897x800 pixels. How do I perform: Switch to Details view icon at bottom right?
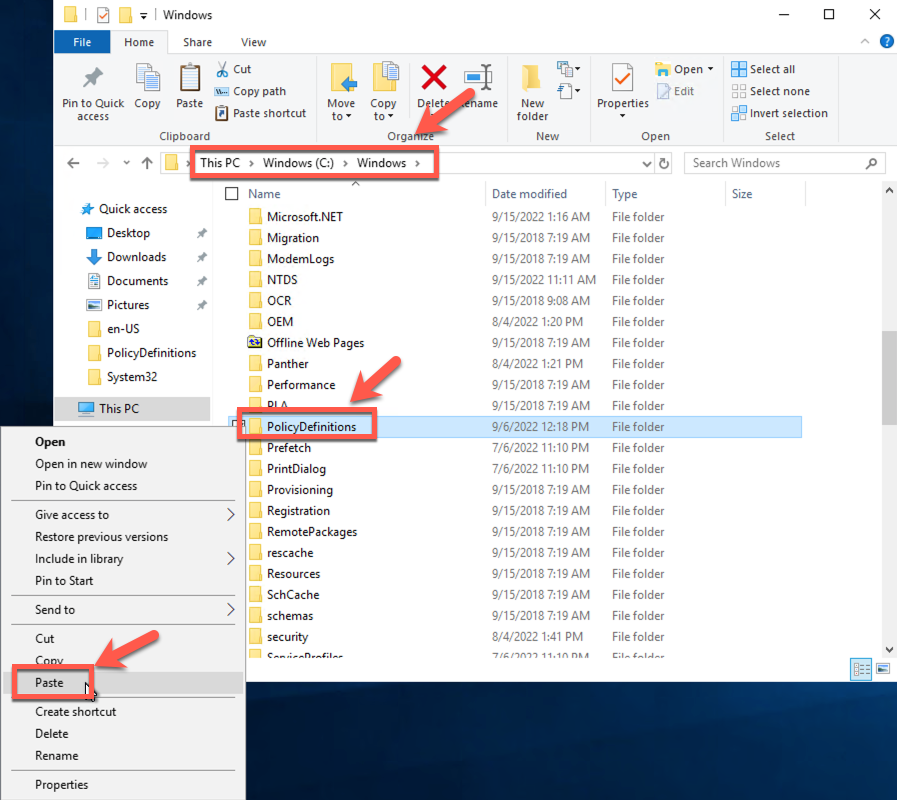(861, 669)
